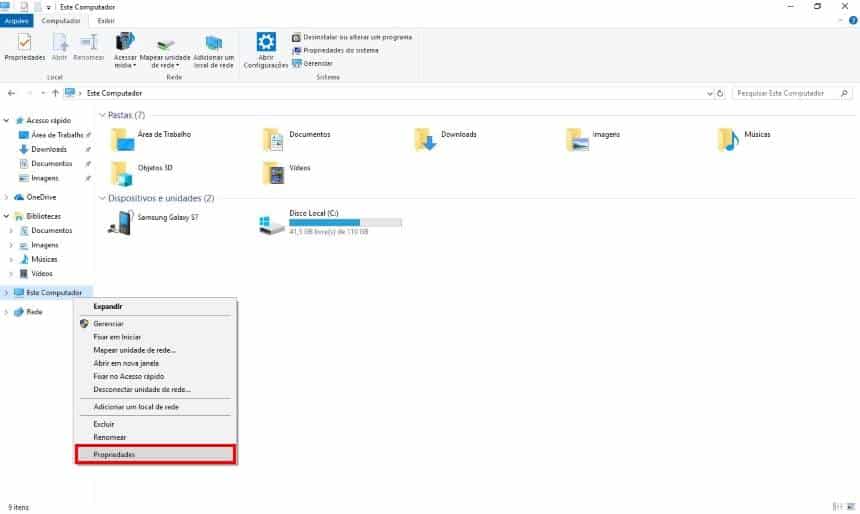
Task: Expand the Rede tree node
Action: coord(7,312)
